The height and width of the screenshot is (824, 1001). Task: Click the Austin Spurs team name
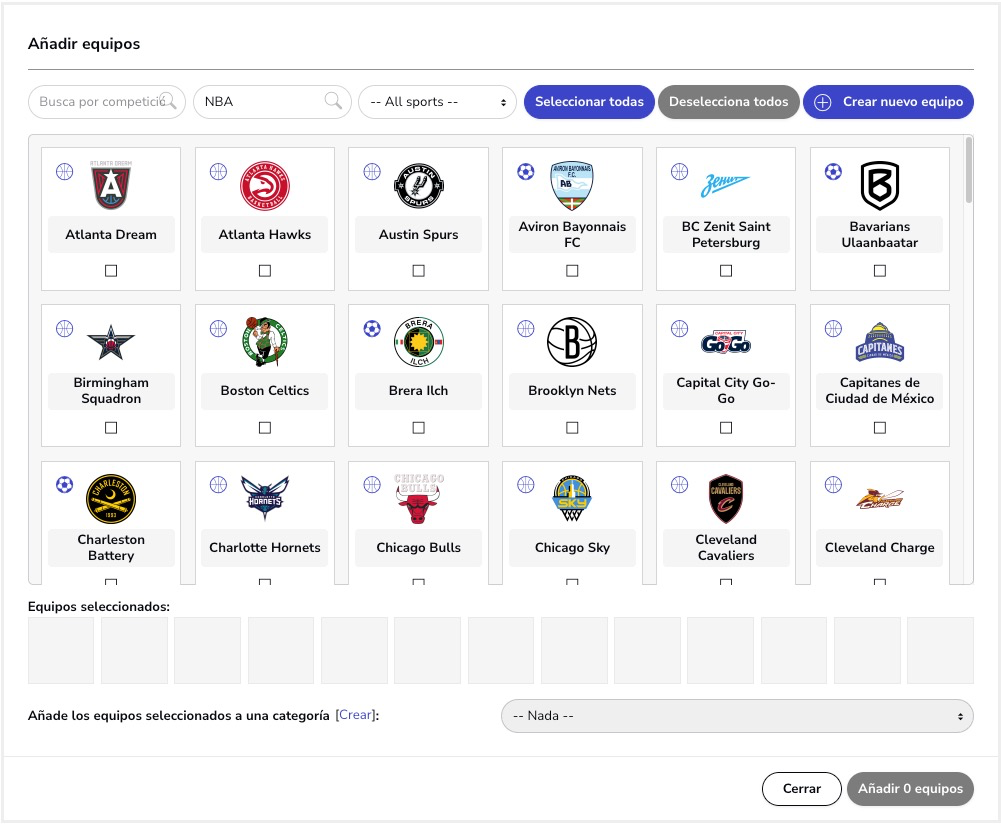419,234
